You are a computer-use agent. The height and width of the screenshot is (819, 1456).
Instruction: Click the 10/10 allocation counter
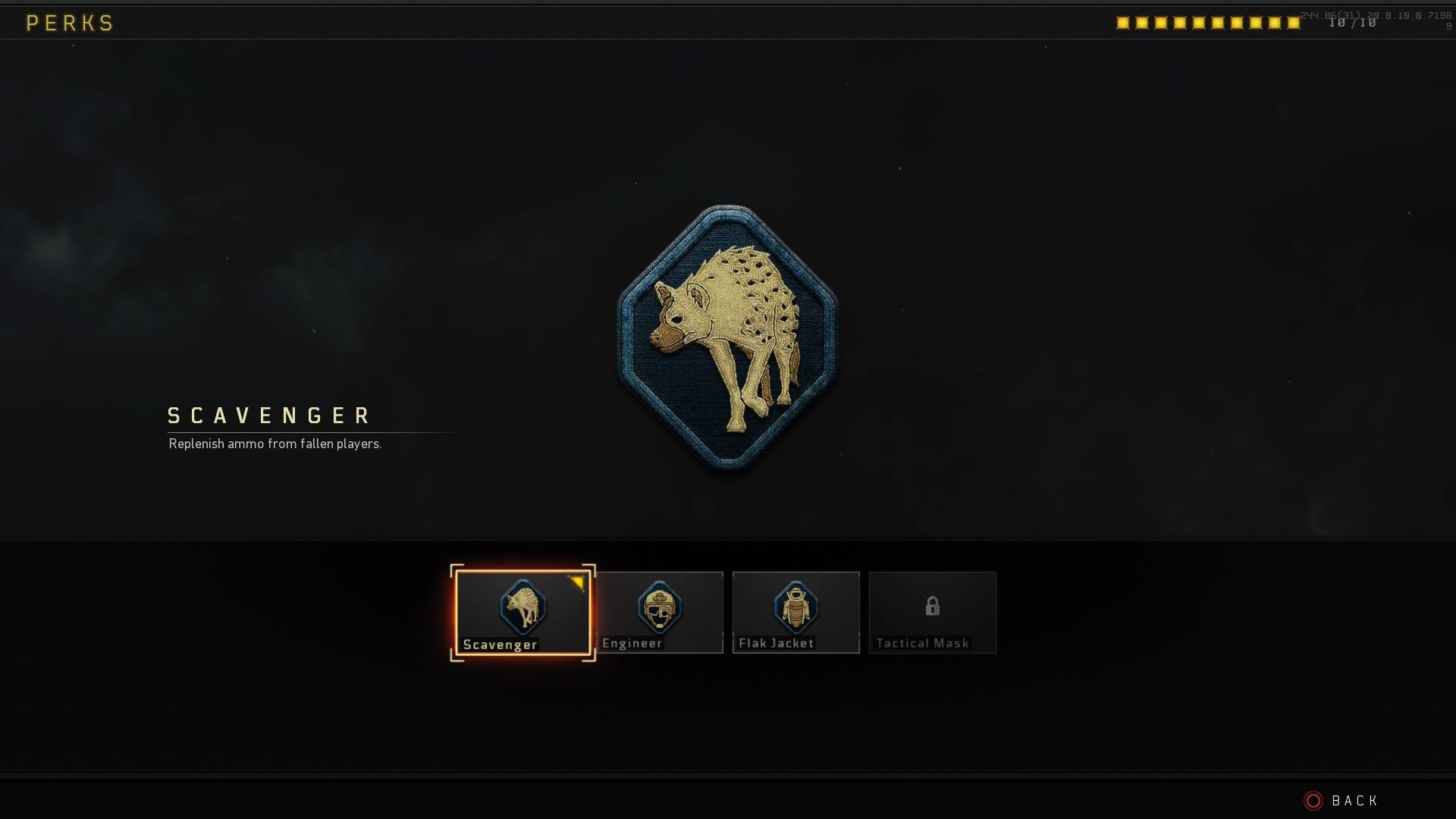click(1352, 23)
